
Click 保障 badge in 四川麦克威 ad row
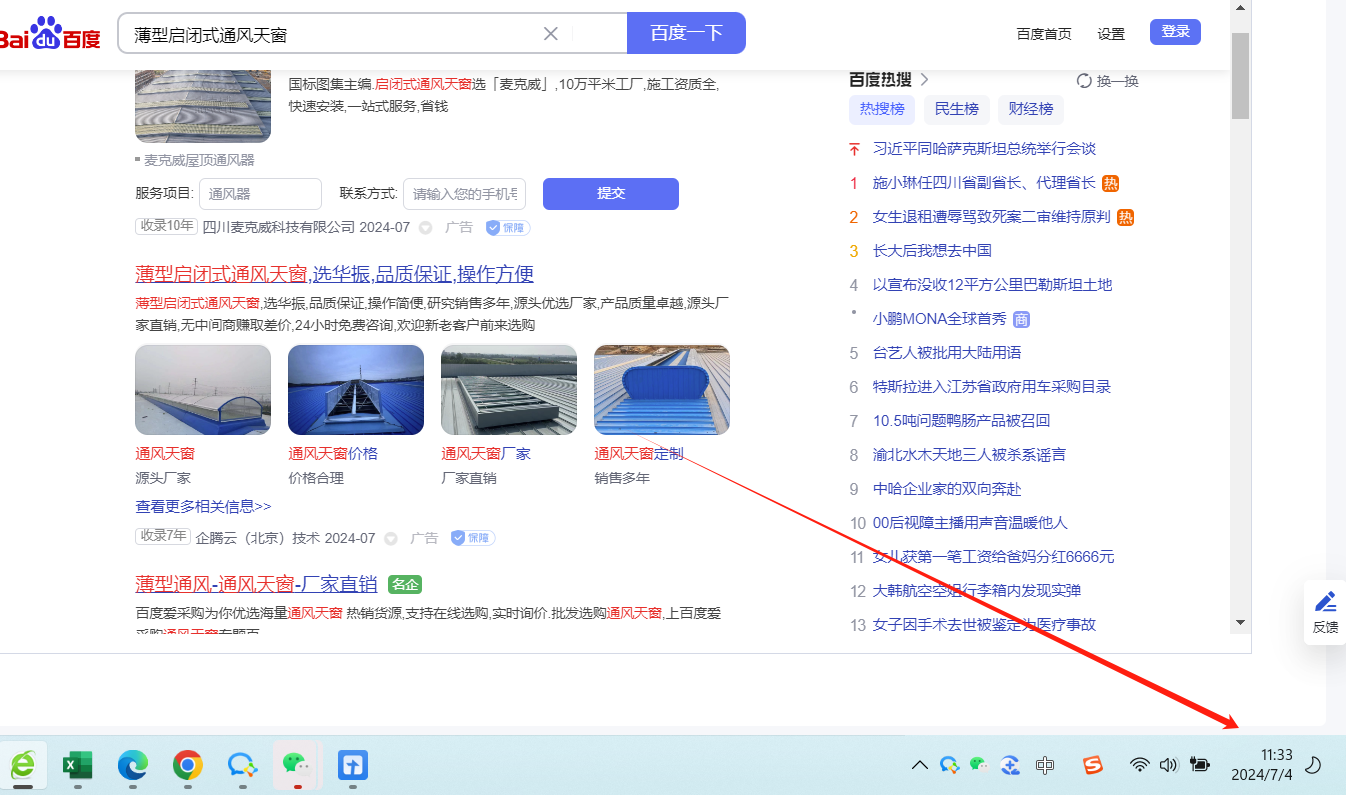click(508, 228)
